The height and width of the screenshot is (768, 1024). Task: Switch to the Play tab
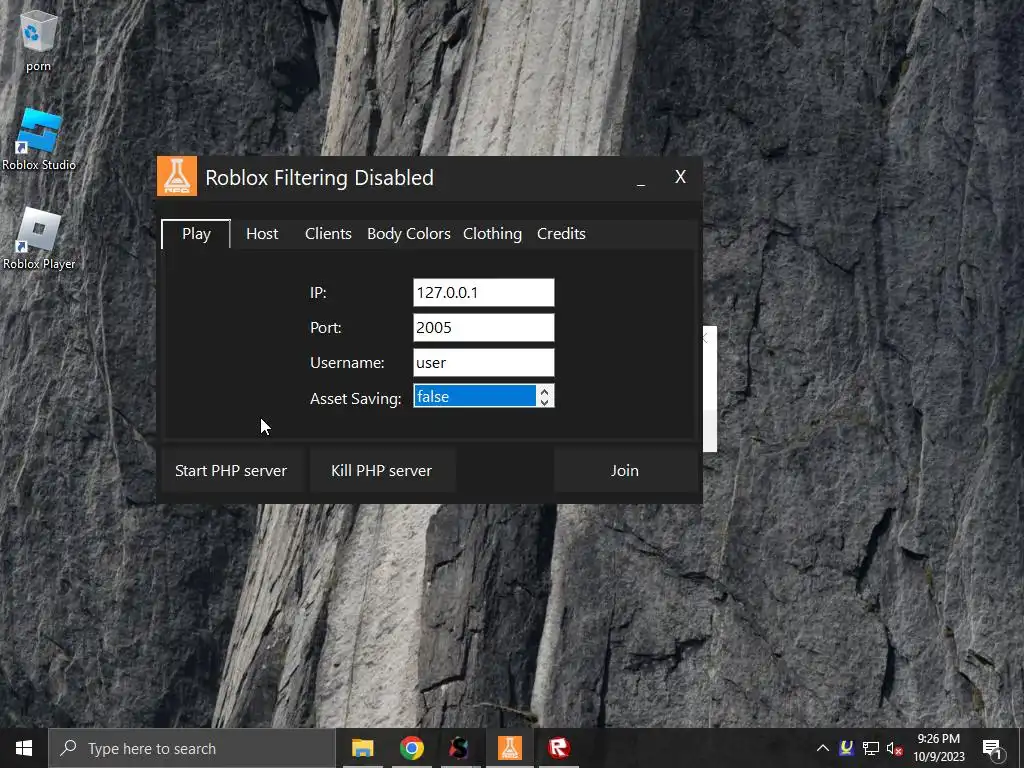coord(196,234)
